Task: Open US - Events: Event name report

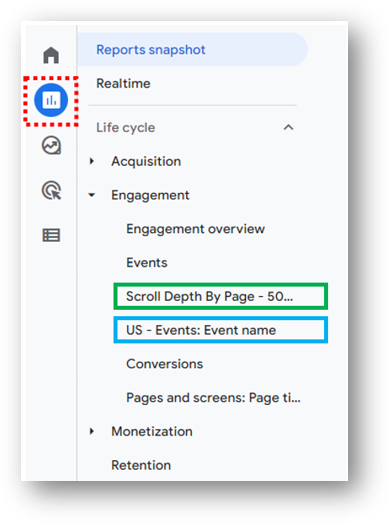Action: point(221,330)
